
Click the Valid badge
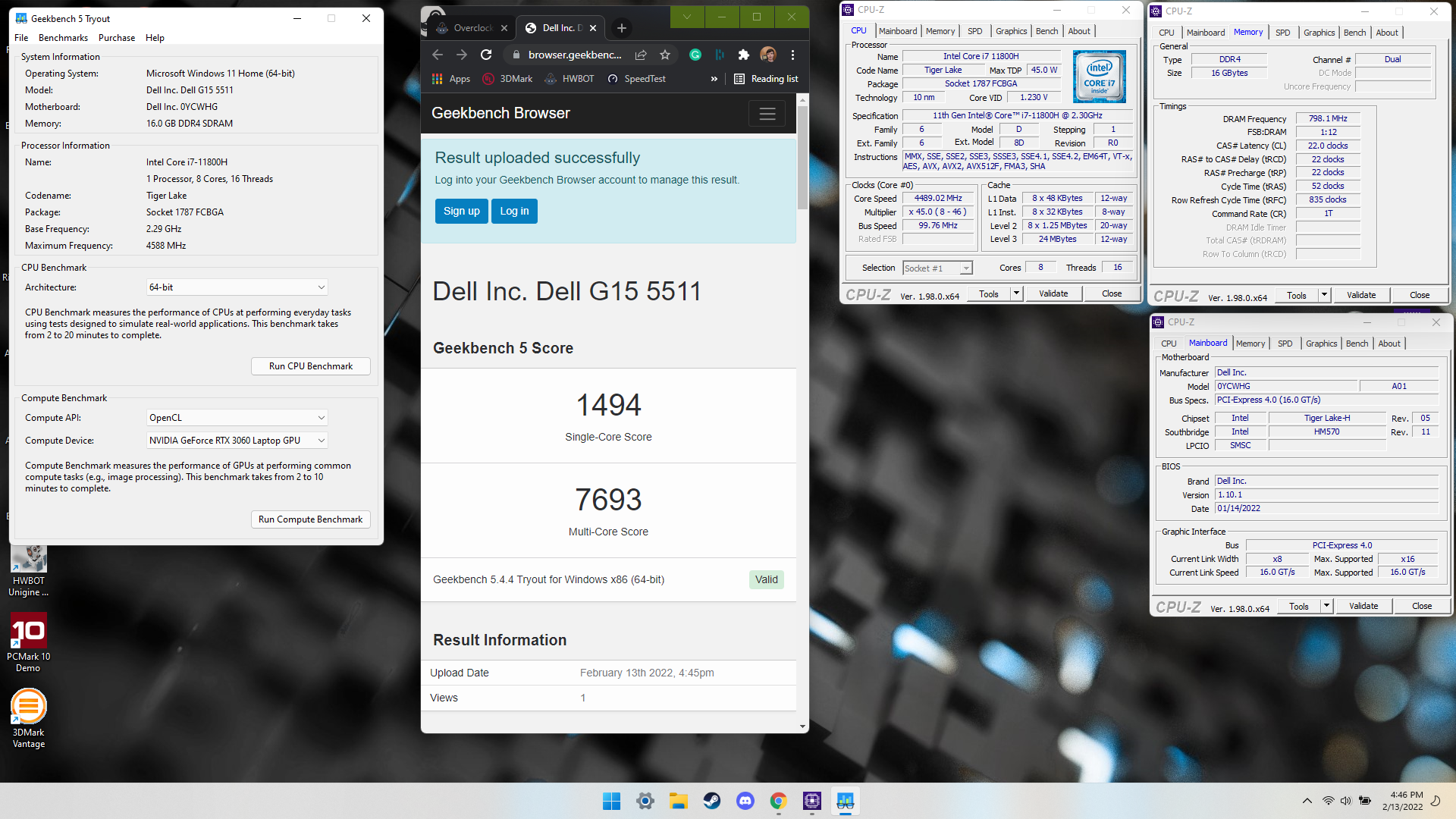(x=767, y=579)
